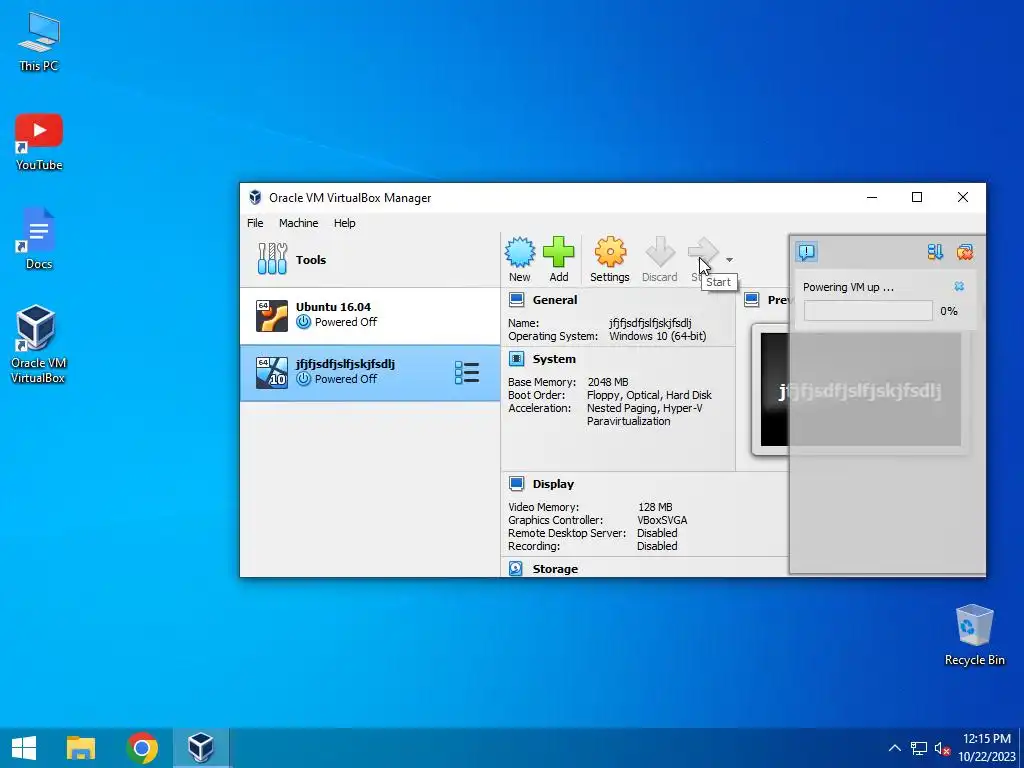Click the Discard toolbar arrow icon
Image resolution: width=1024 pixels, height=768 pixels.
coord(660,252)
